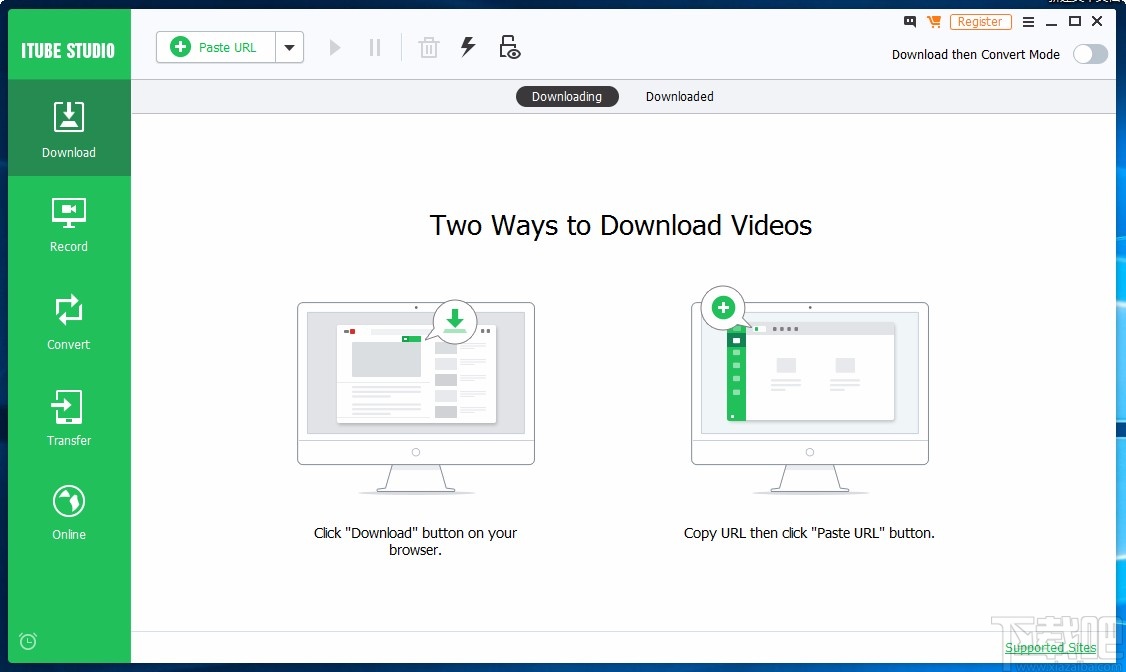Open the feedback message icon
This screenshot has height=672, width=1126.
909,21
